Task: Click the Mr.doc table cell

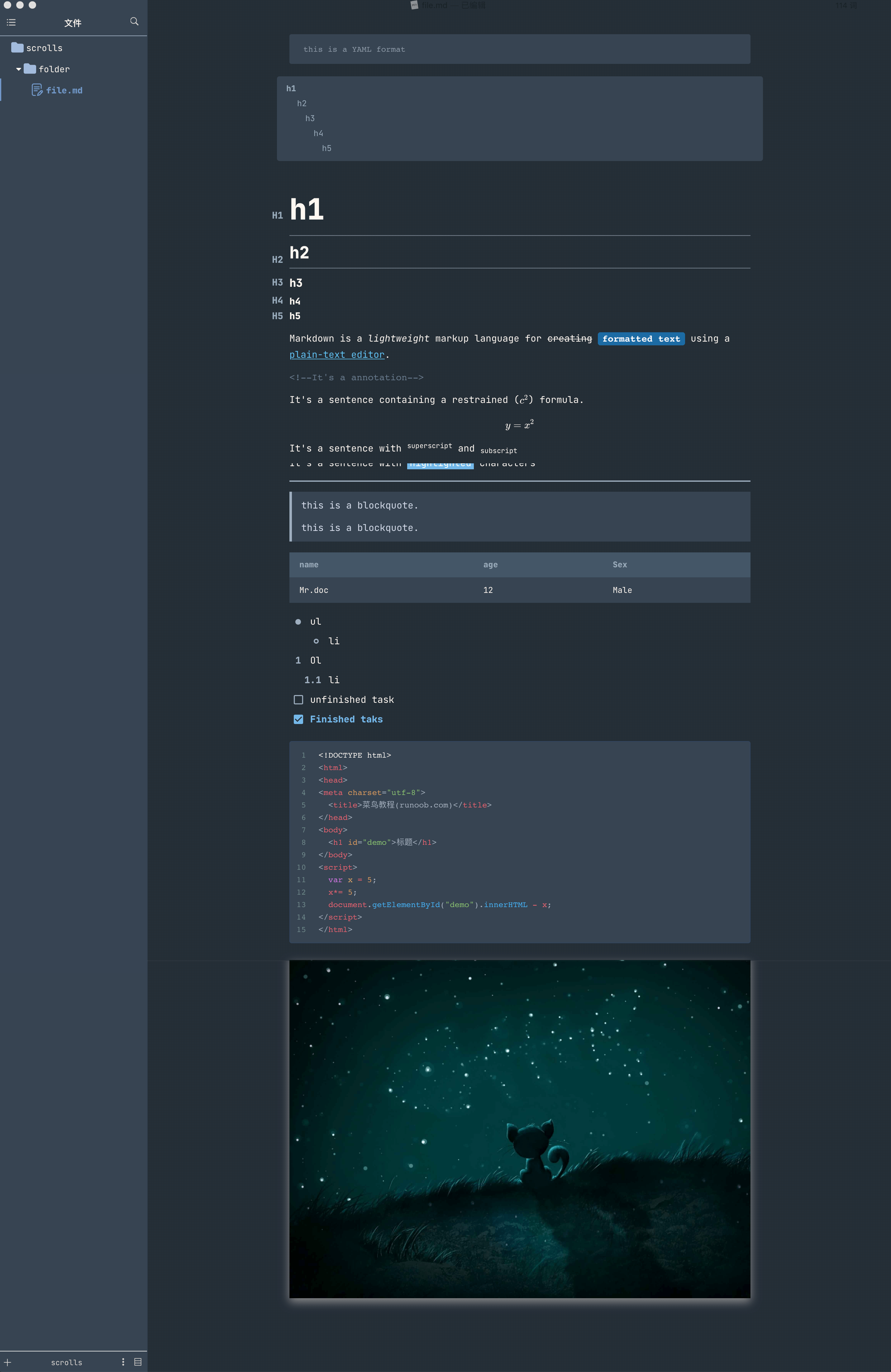Action: [x=314, y=590]
